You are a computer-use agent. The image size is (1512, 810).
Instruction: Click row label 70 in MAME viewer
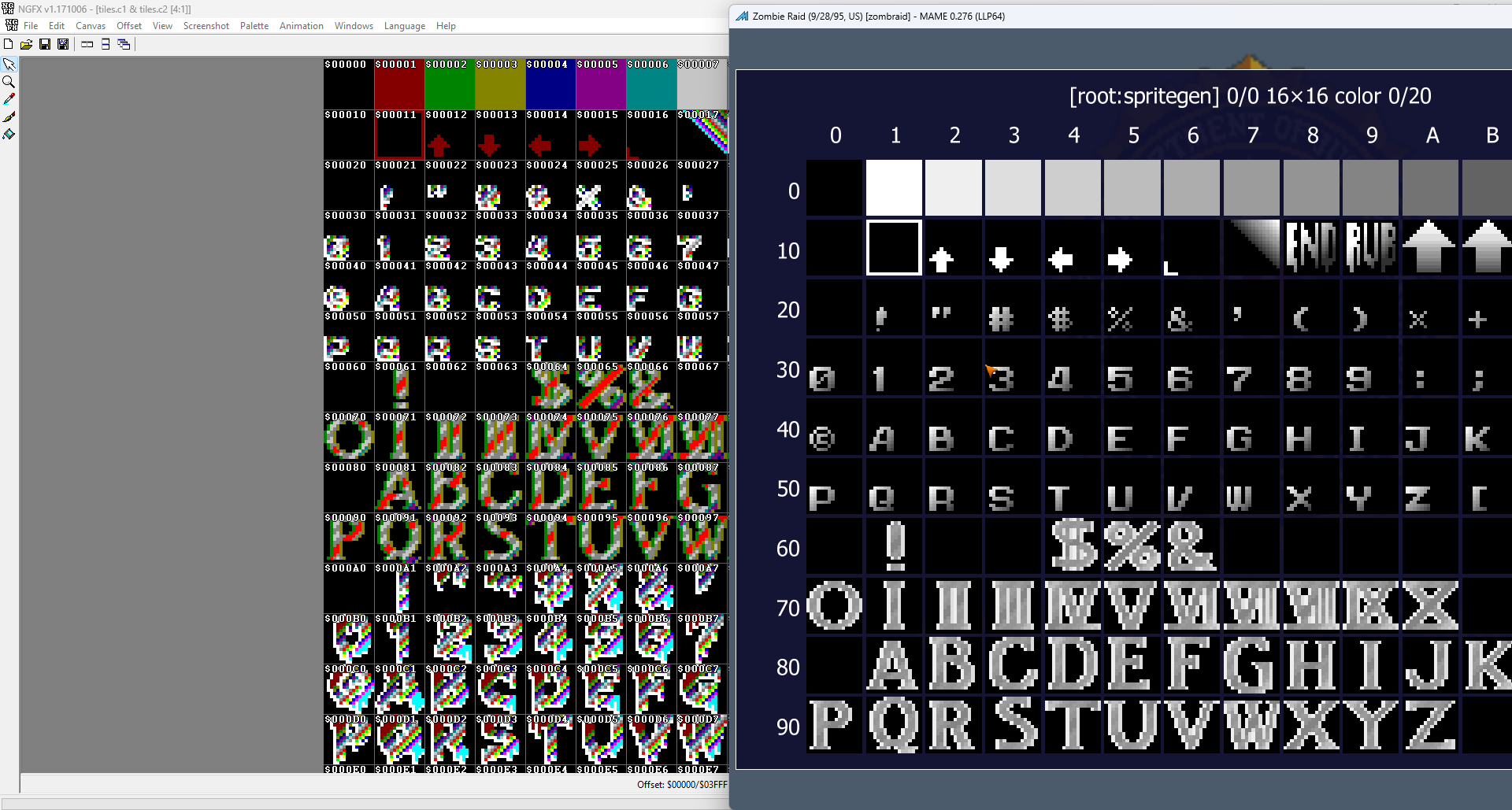click(788, 608)
